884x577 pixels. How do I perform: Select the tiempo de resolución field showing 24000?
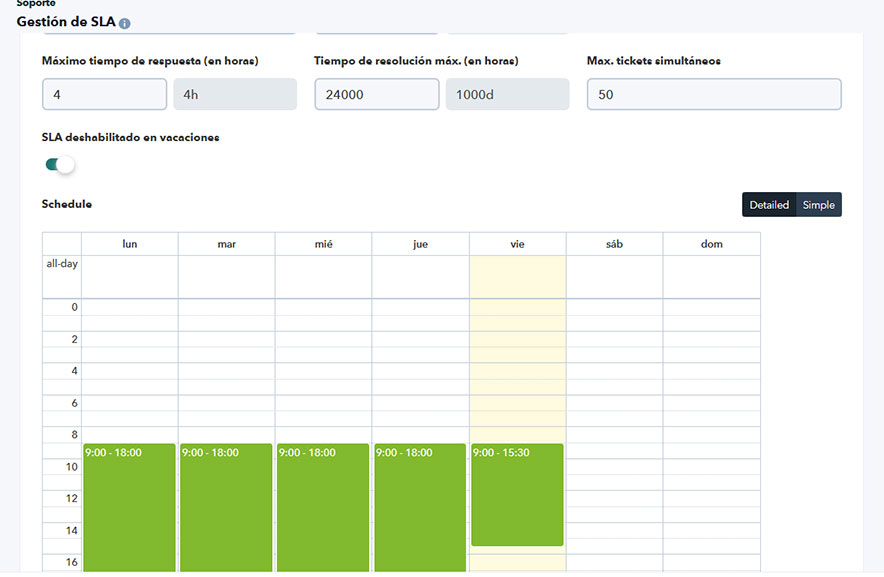point(375,93)
